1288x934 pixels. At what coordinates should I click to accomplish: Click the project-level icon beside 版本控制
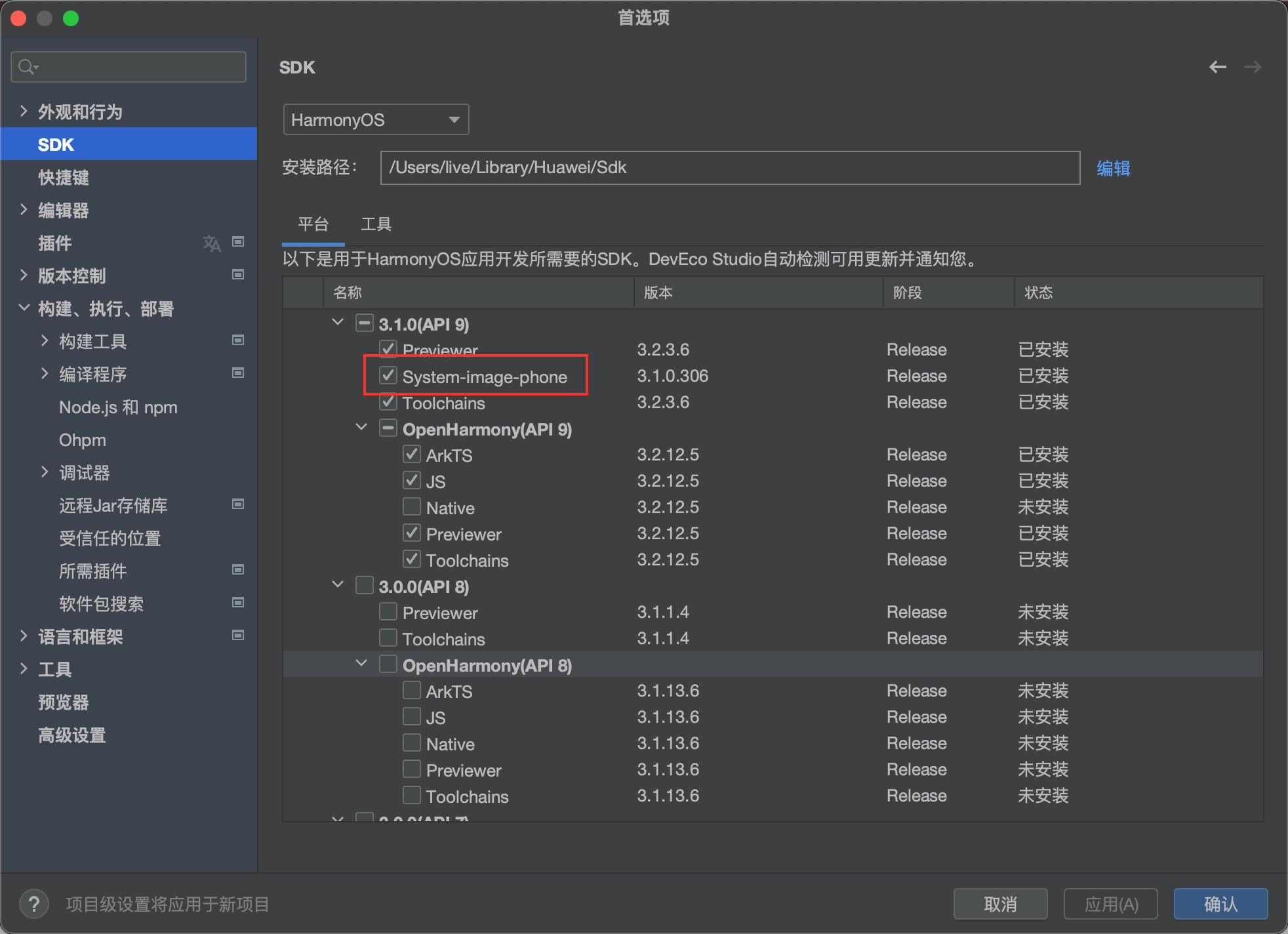(x=238, y=275)
